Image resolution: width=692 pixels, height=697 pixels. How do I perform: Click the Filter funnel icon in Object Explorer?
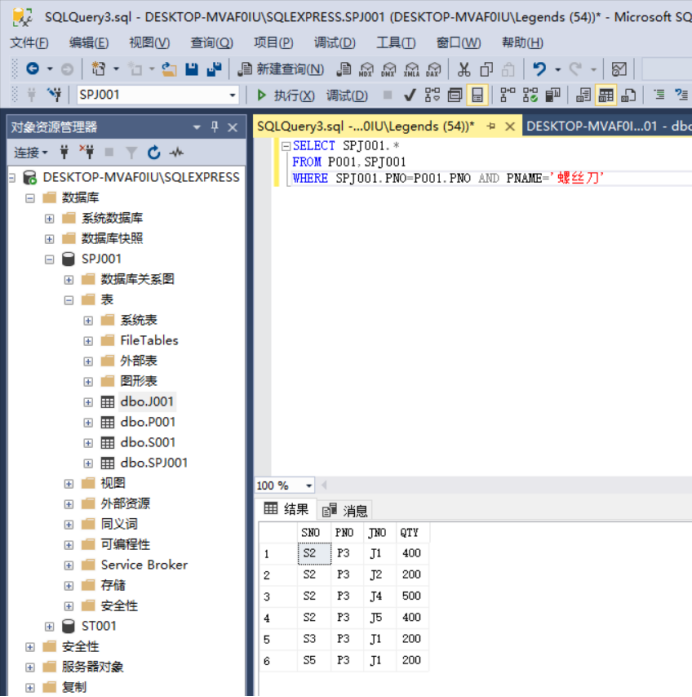click(132, 152)
